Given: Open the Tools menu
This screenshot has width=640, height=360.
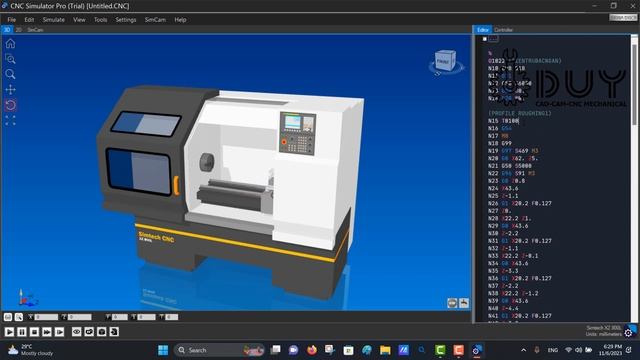Looking at the screenshot, I should (x=100, y=20).
